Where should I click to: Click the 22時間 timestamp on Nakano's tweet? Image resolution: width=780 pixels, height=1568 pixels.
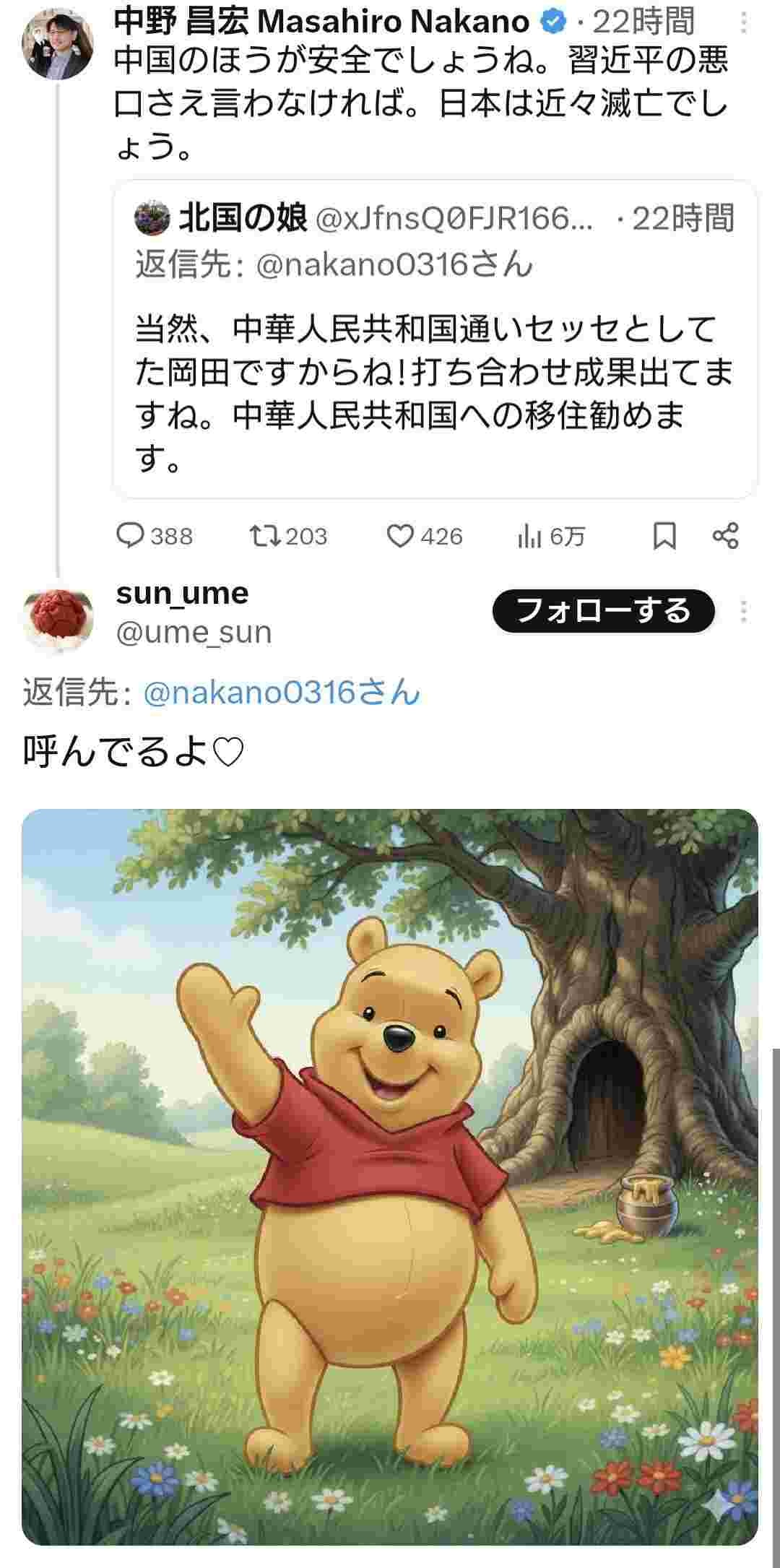[x=643, y=22]
